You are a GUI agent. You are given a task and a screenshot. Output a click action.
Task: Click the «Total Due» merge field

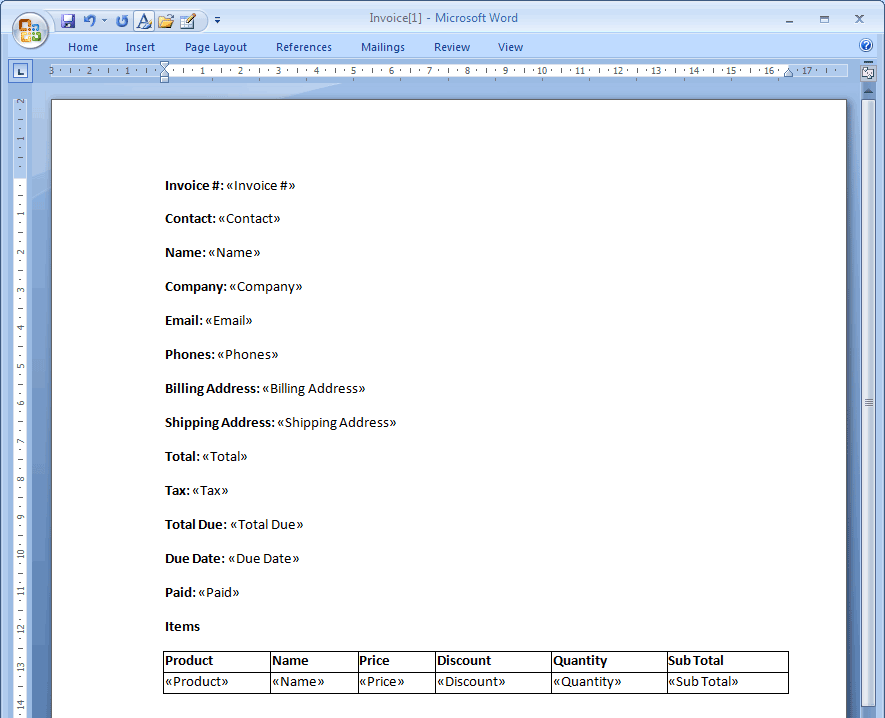(x=266, y=524)
